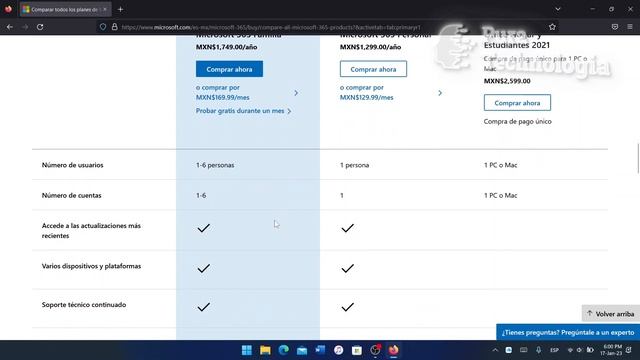Open 'o comprar por MXN$129.99/mes' link

pos(367,93)
